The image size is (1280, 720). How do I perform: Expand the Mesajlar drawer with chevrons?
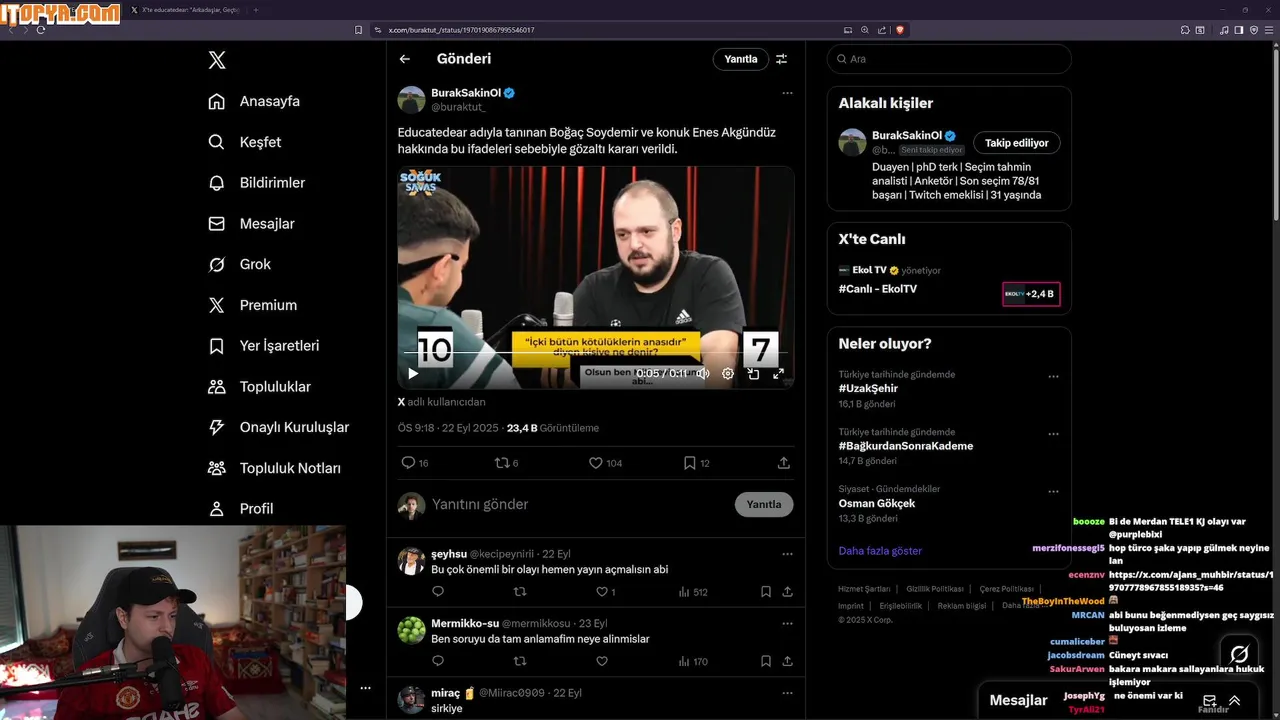tap(1235, 701)
